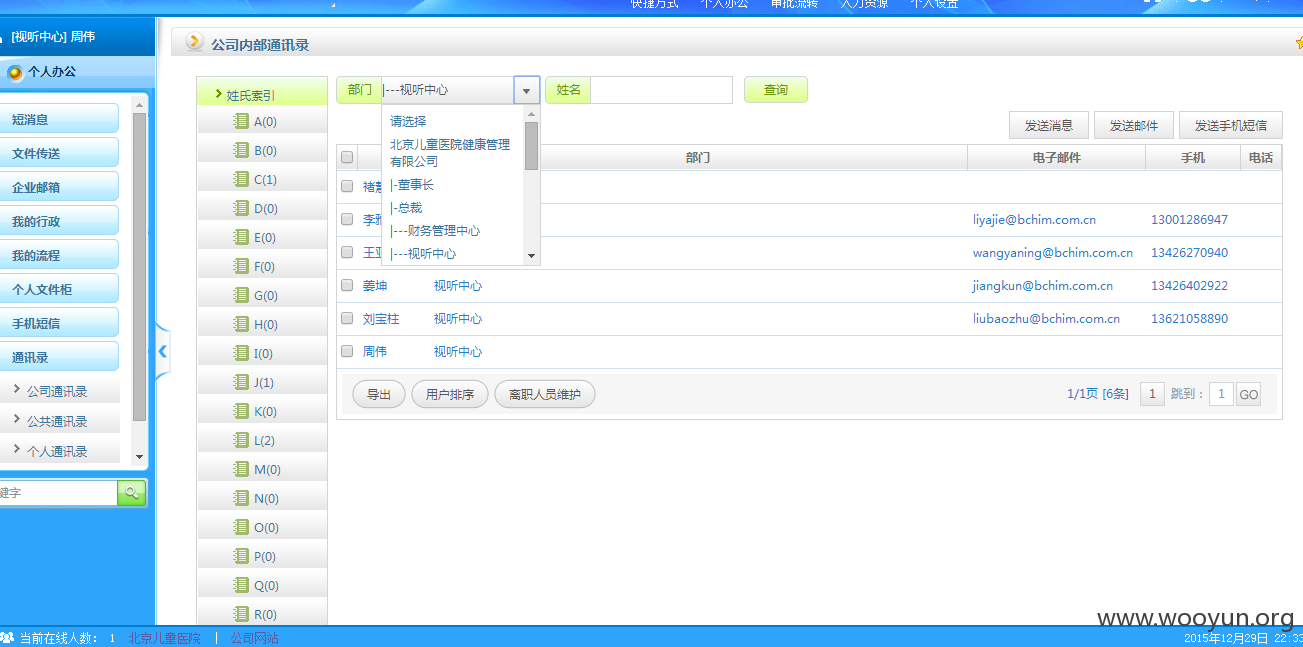
Task: Open the 短消息 sidebar menu
Action: (59, 119)
